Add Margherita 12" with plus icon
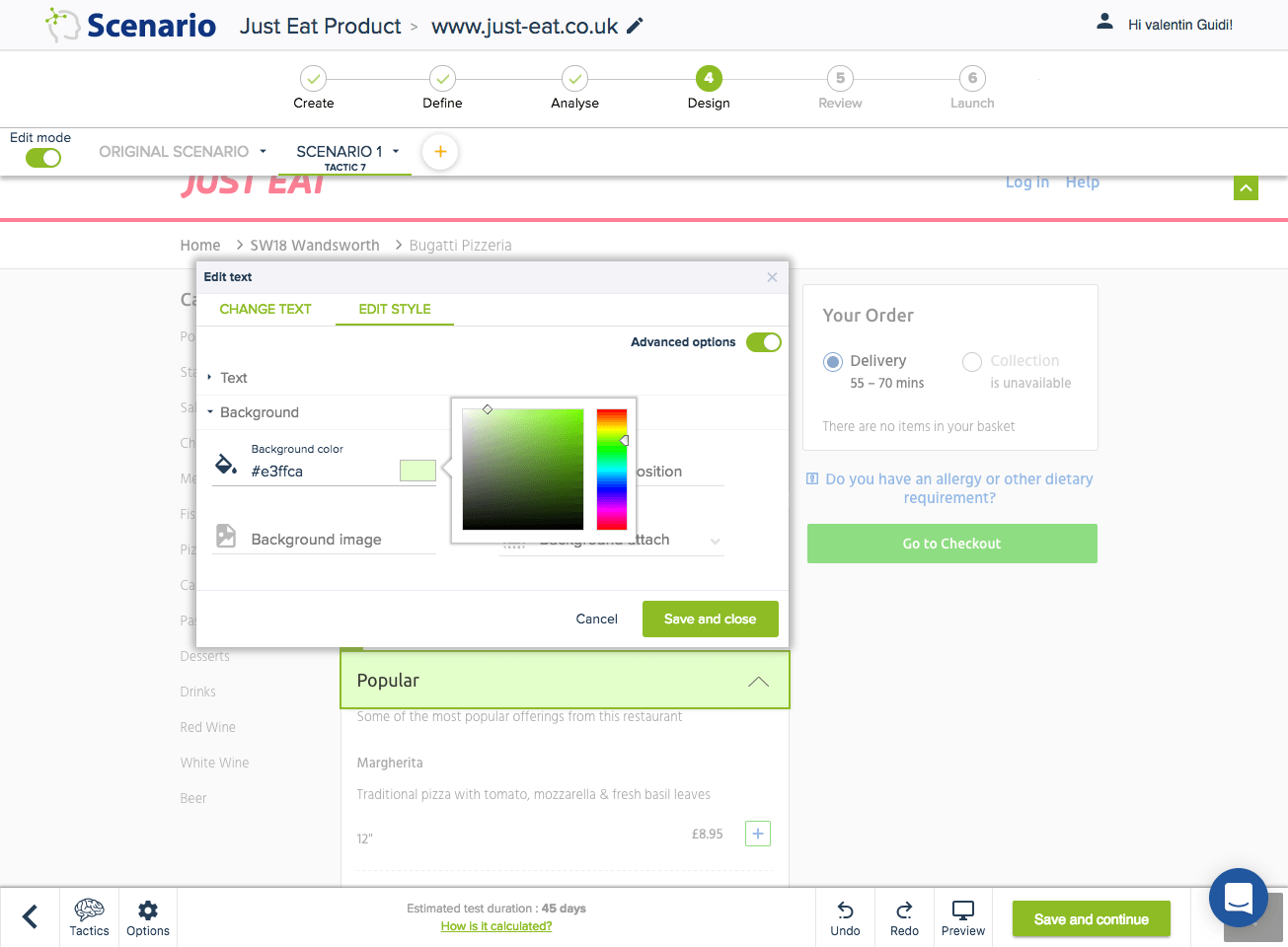This screenshot has height=947, width=1288. [x=758, y=834]
